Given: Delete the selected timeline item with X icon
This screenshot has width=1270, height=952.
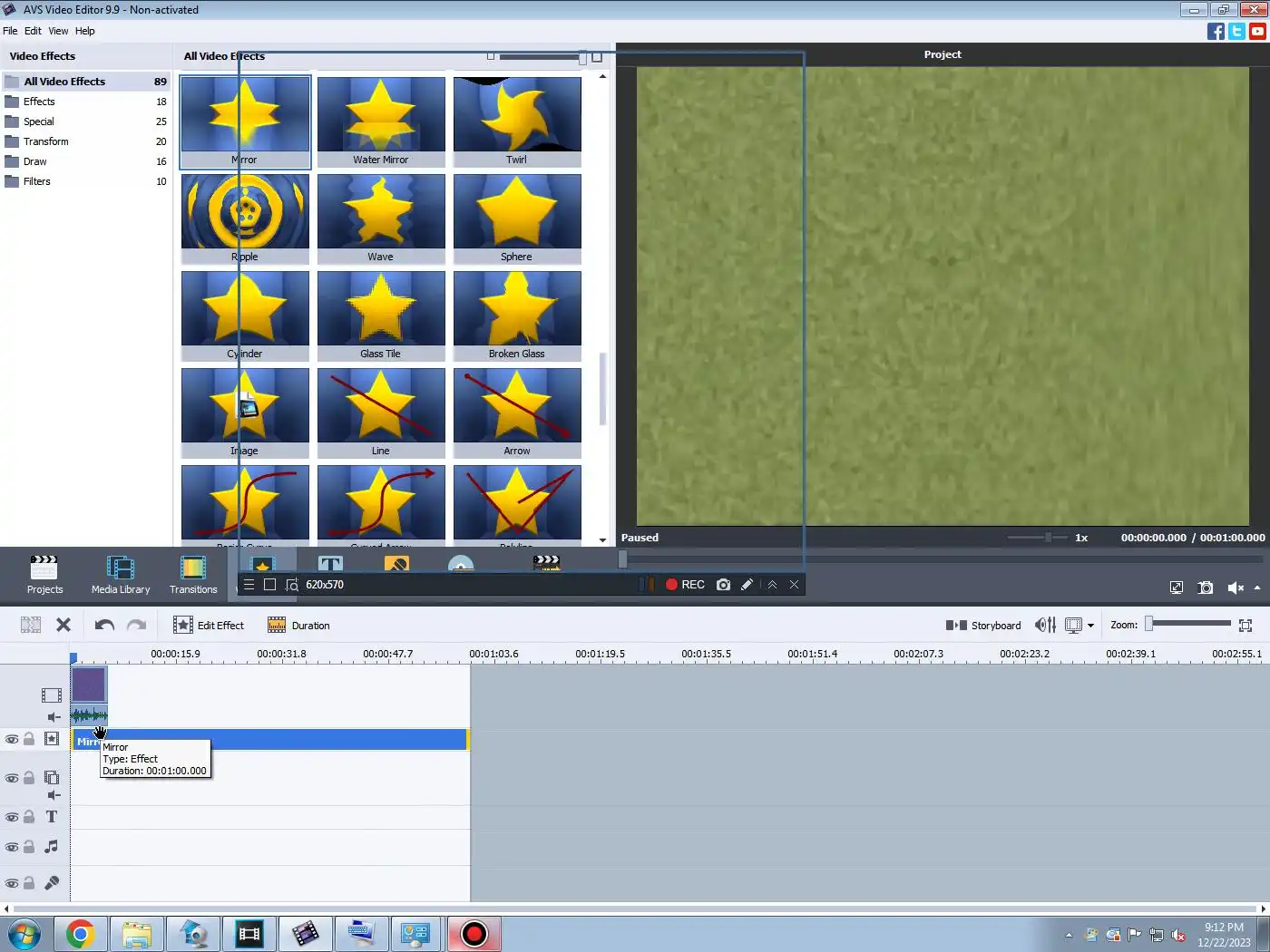Looking at the screenshot, I should (63, 625).
